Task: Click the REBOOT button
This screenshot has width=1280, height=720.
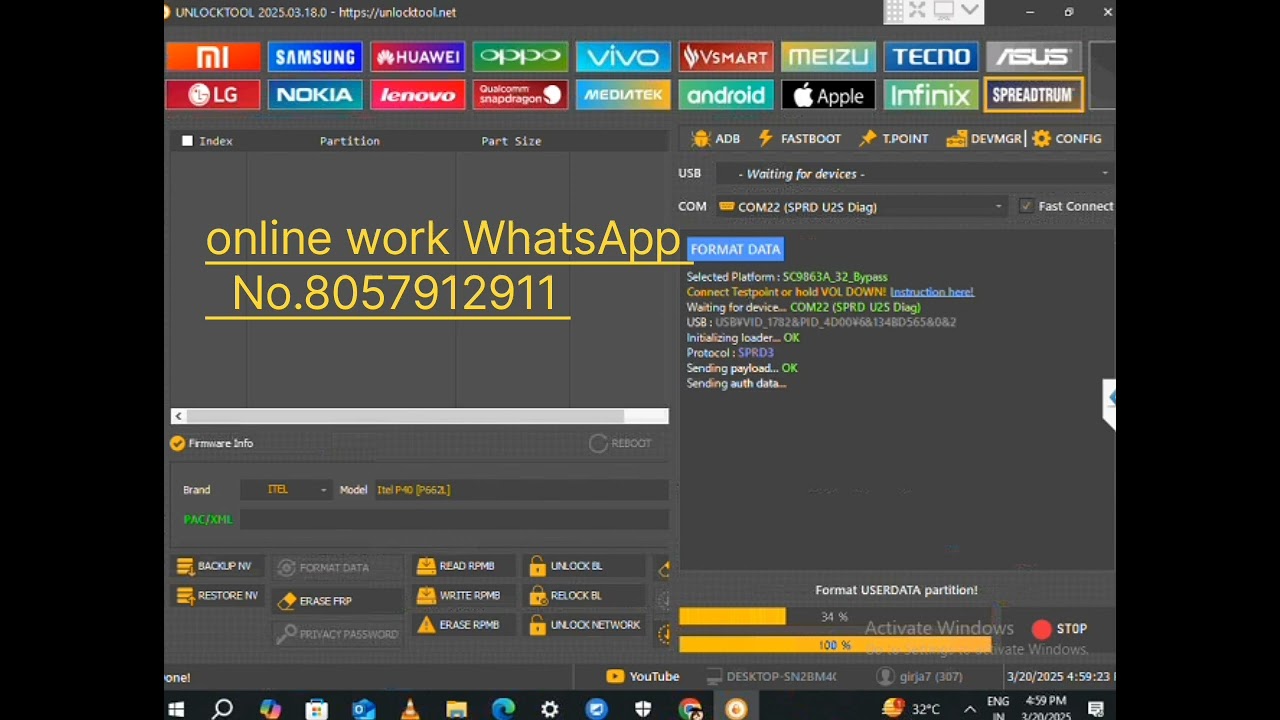Action: 621,443
